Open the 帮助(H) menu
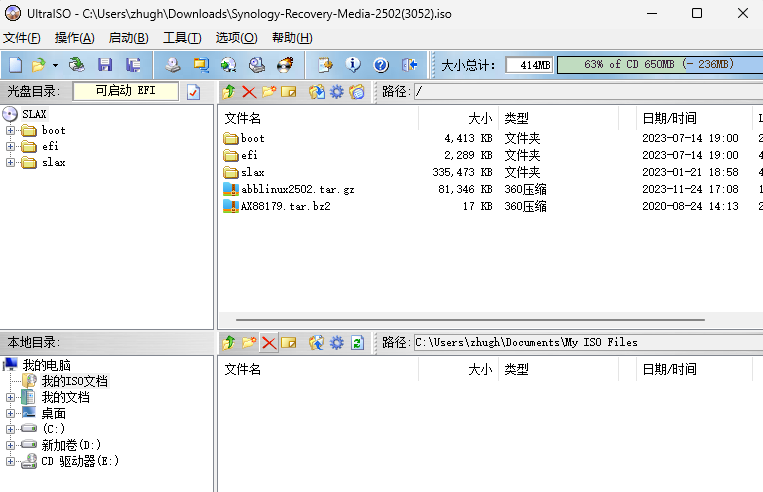This screenshot has height=492, width=763. pos(292,38)
